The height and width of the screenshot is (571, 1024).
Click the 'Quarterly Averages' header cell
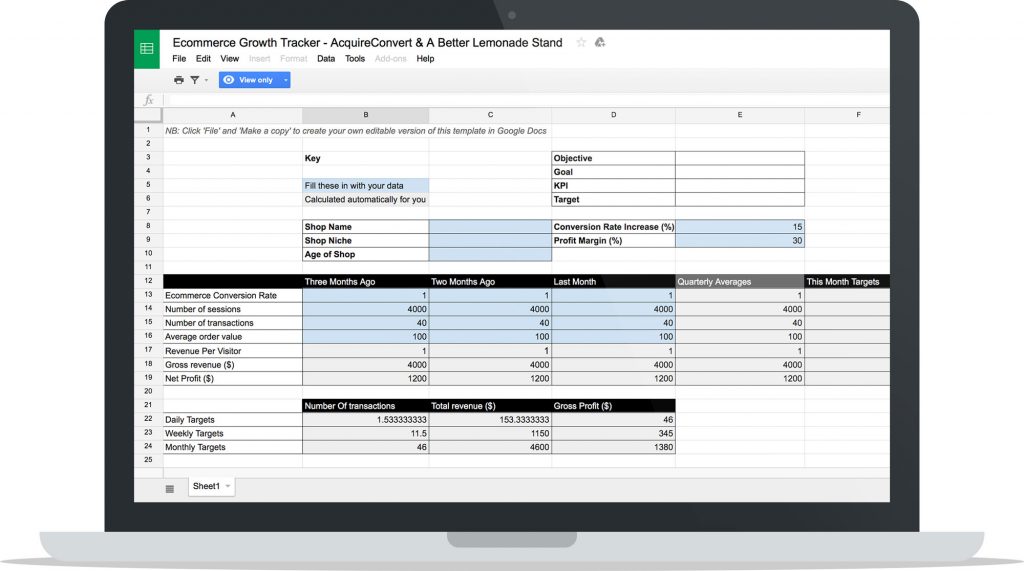click(x=740, y=282)
